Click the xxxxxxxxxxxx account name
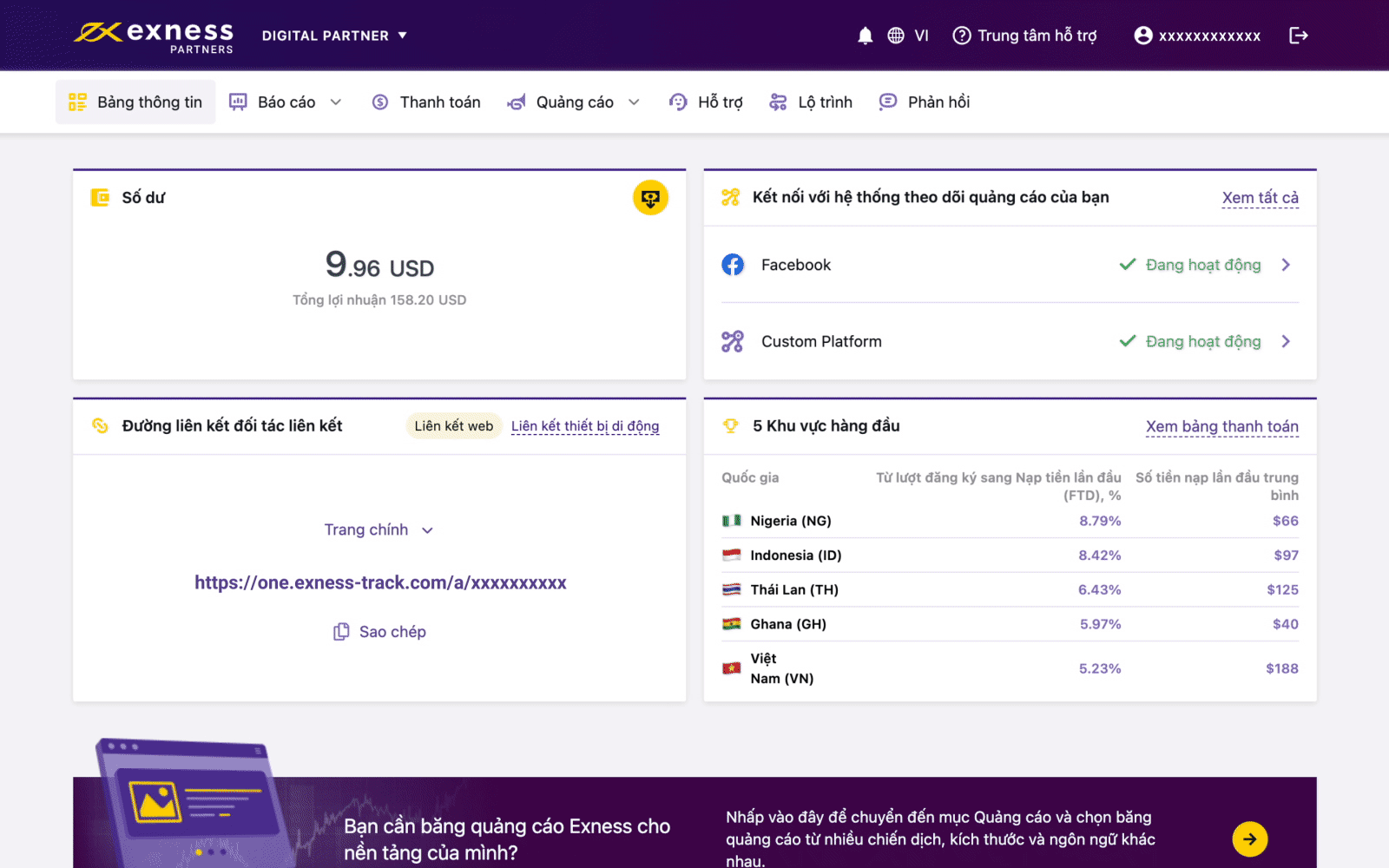Image resolution: width=1389 pixels, height=868 pixels. (x=1209, y=36)
